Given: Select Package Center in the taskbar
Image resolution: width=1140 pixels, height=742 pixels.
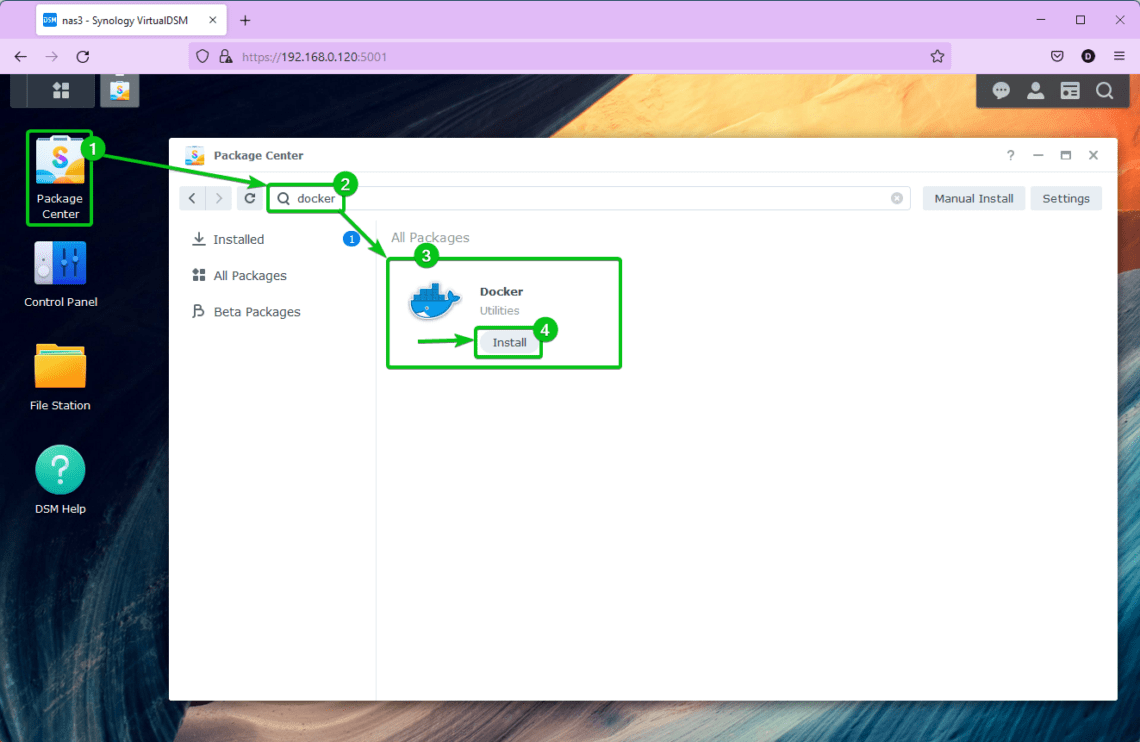Looking at the screenshot, I should pos(119,90).
